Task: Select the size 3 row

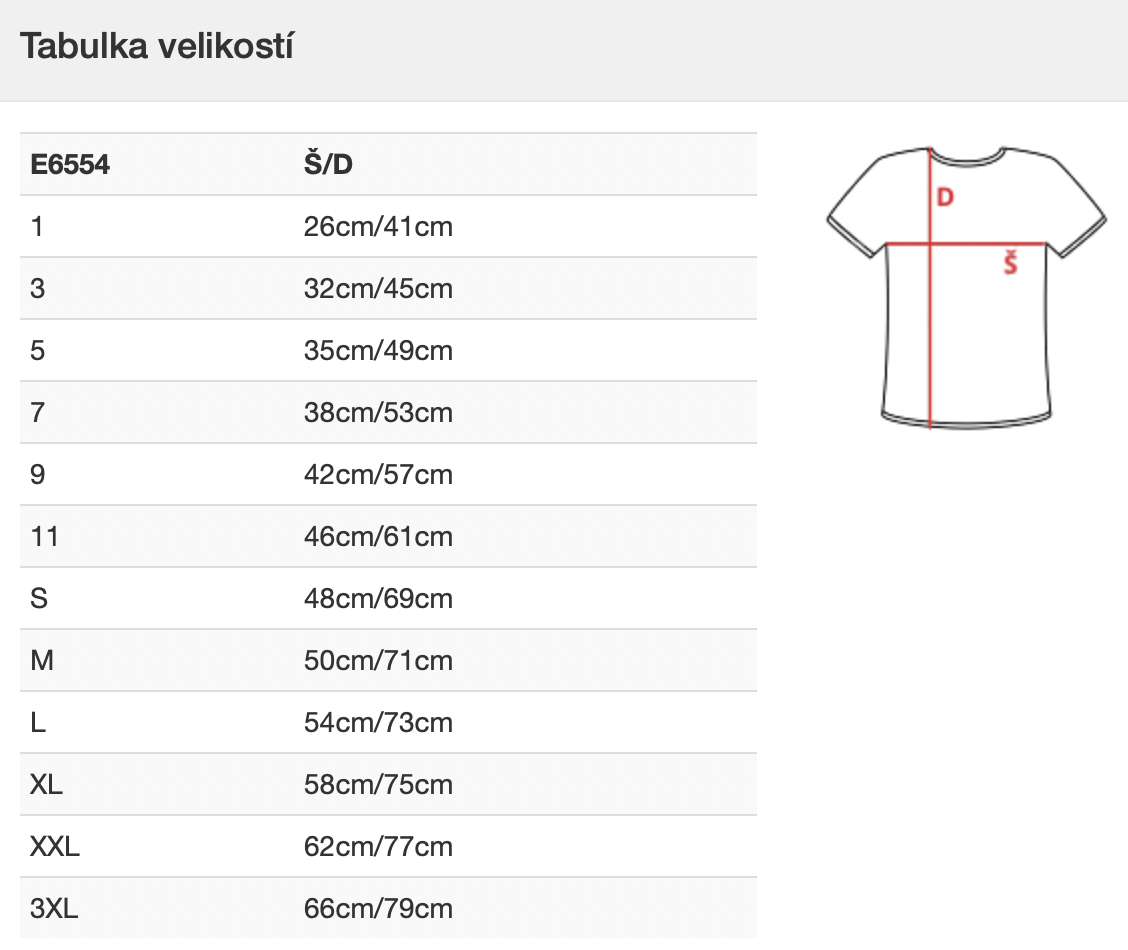Action: point(388,288)
